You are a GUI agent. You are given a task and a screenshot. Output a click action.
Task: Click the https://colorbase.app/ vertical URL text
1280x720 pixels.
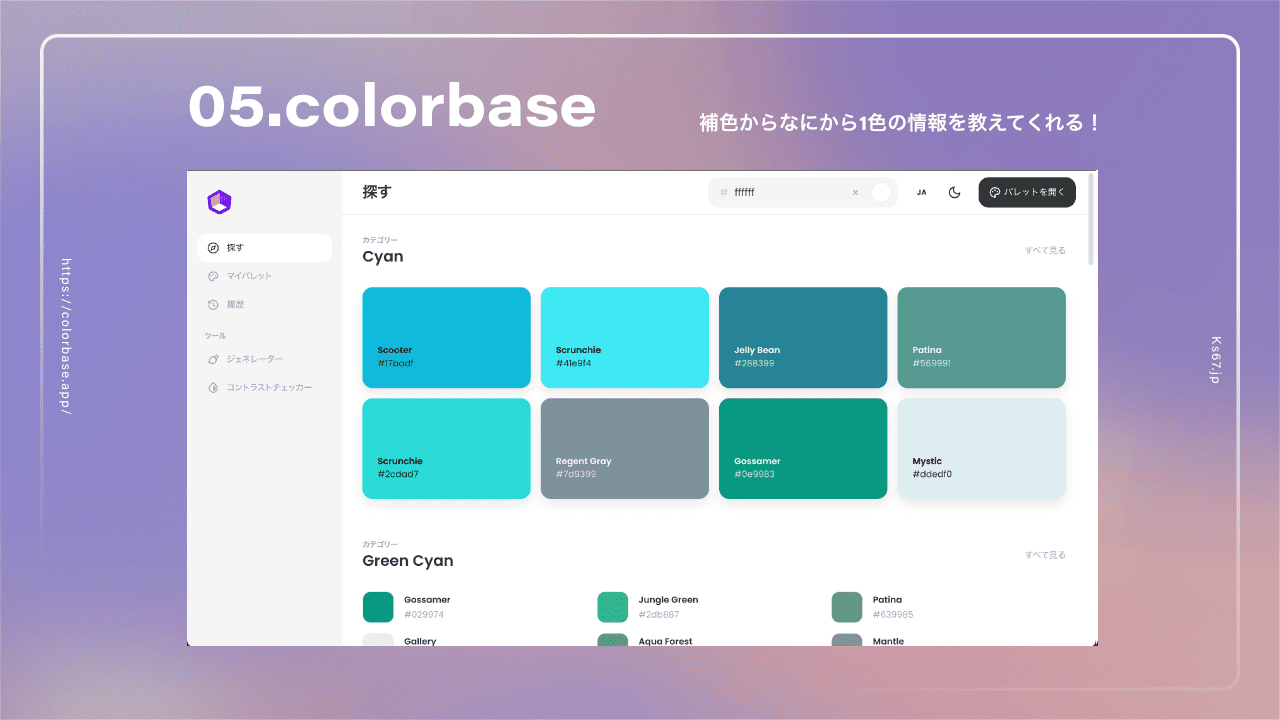(x=66, y=337)
